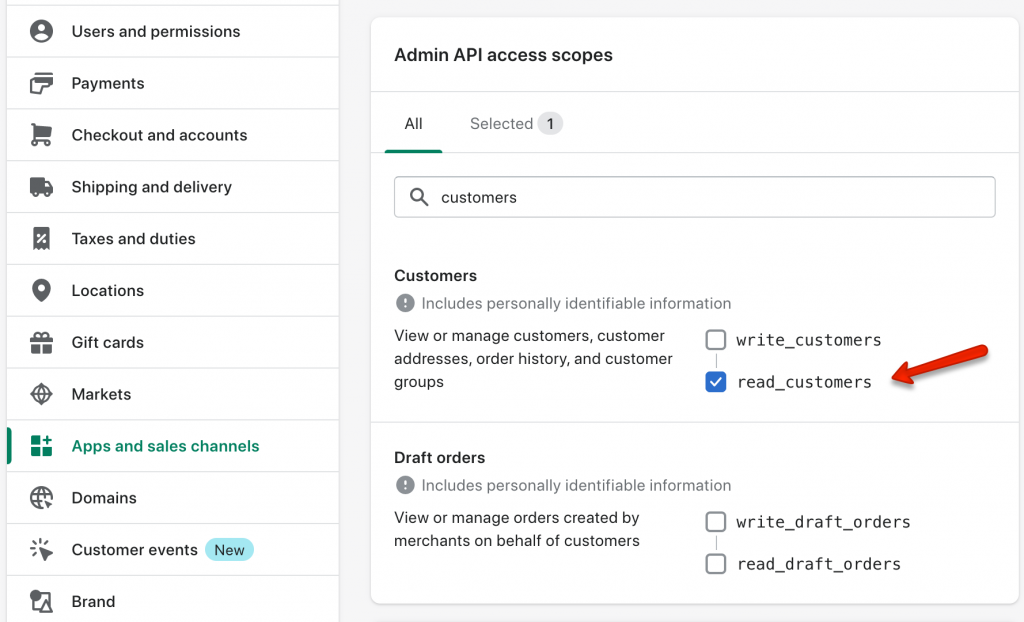Switch to the All scopes tab
Image resolution: width=1024 pixels, height=622 pixels.
[413, 123]
